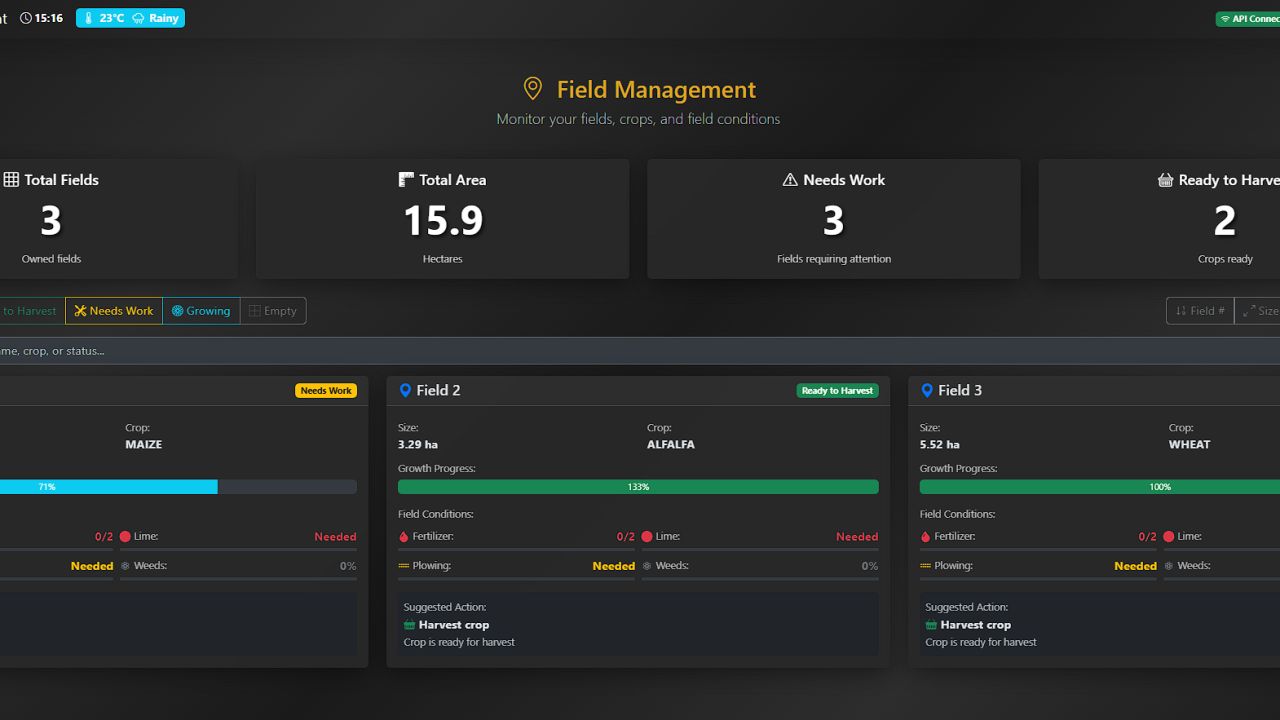Toggle the Needs Work filter
The height and width of the screenshot is (720, 1280).
coord(113,311)
